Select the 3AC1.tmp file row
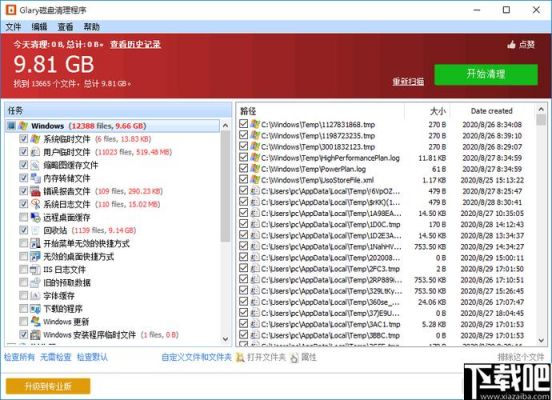Image resolution: width=552 pixels, height=400 pixels. (386, 324)
